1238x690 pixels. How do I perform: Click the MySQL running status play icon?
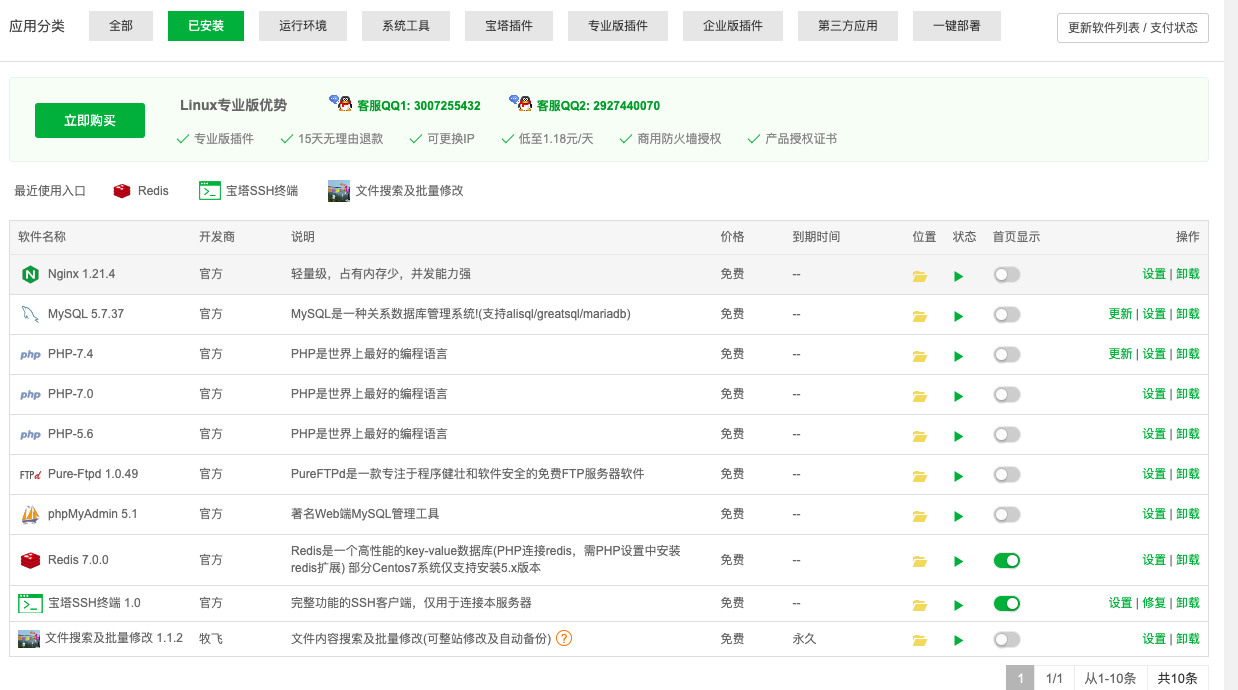tap(959, 316)
